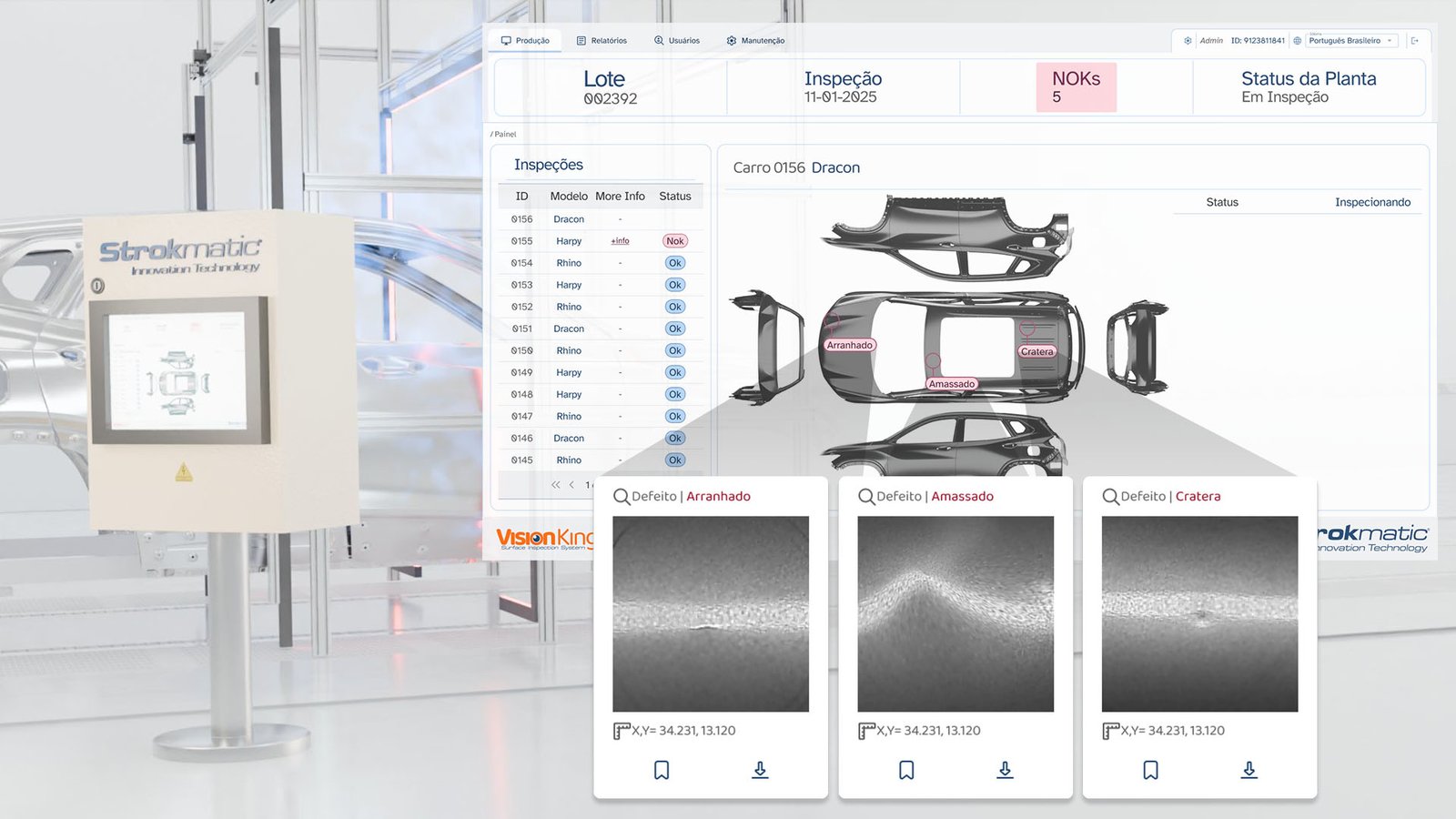Go to previous page of inspections

[571, 485]
